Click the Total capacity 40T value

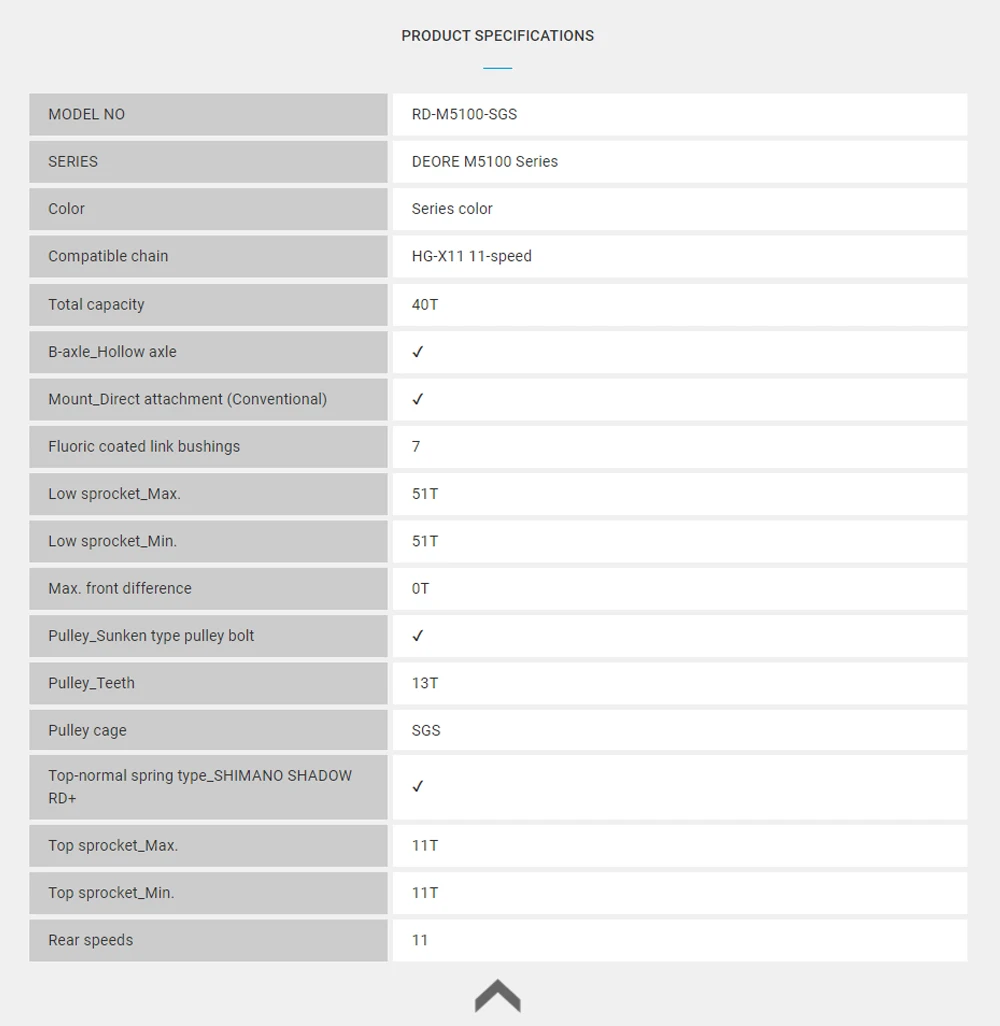point(425,305)
